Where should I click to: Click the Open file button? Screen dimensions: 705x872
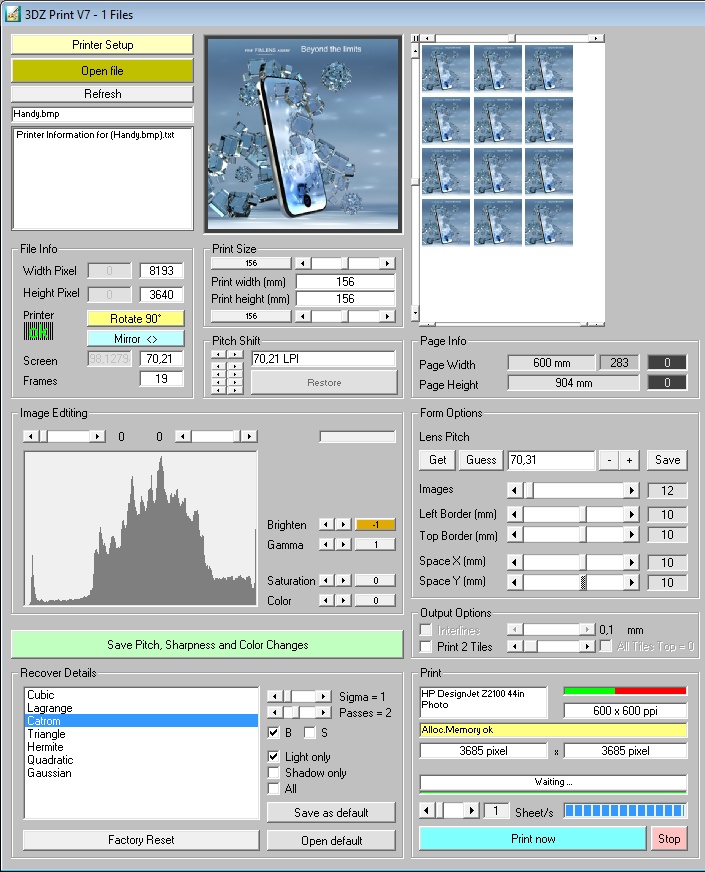coord(102,71)
